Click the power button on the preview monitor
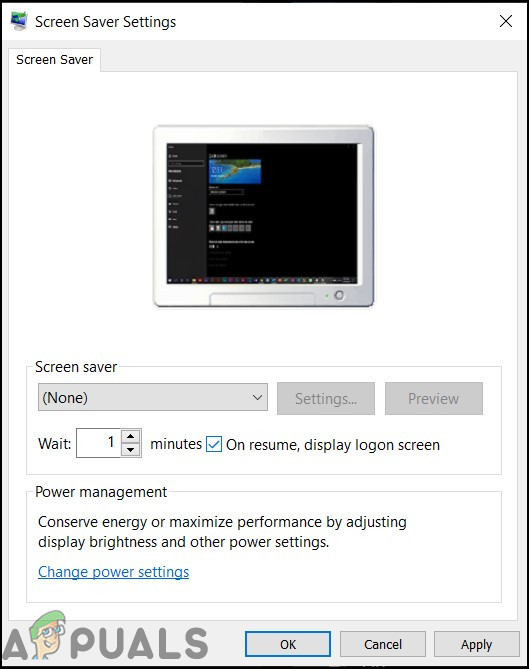This screenshot has height=669, width=529. click(x=339, y=295)
